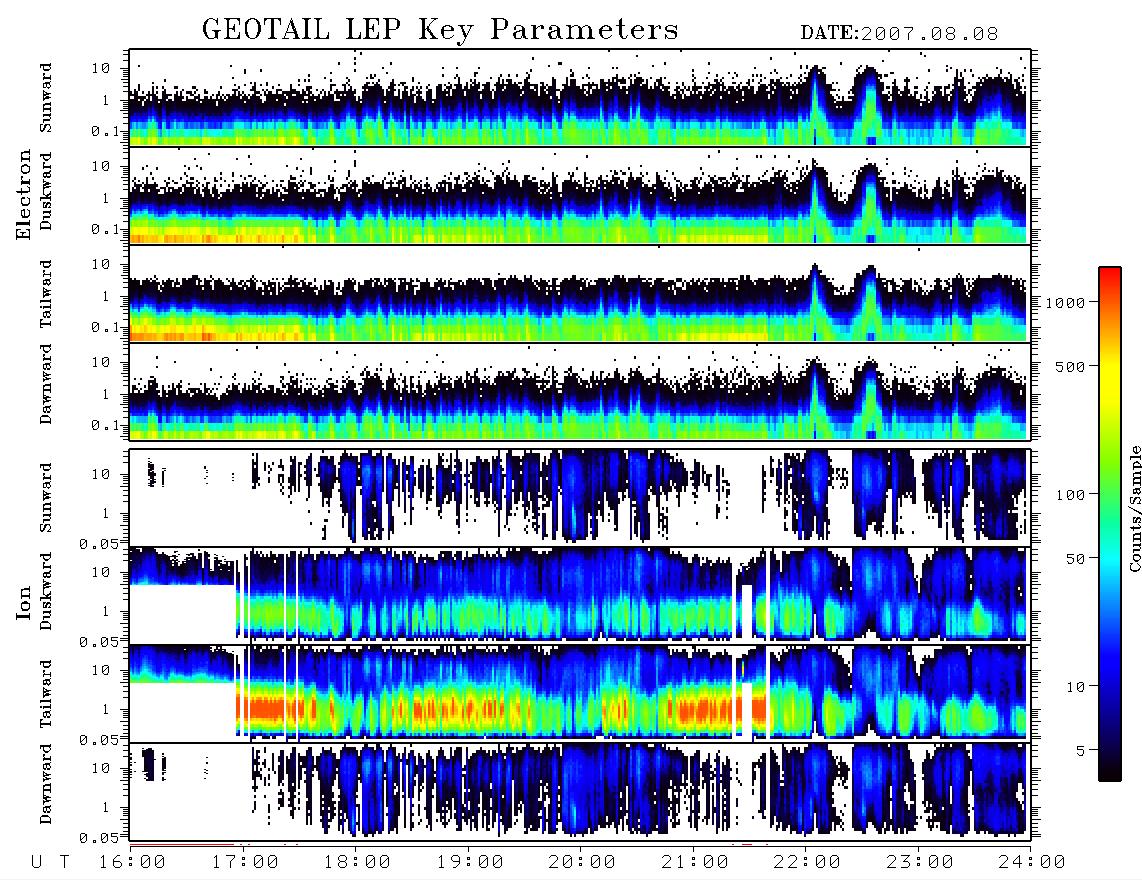Select the vertical 'Ion' group label
This screenshot has width=1142, height=880.
click(24, 602)
